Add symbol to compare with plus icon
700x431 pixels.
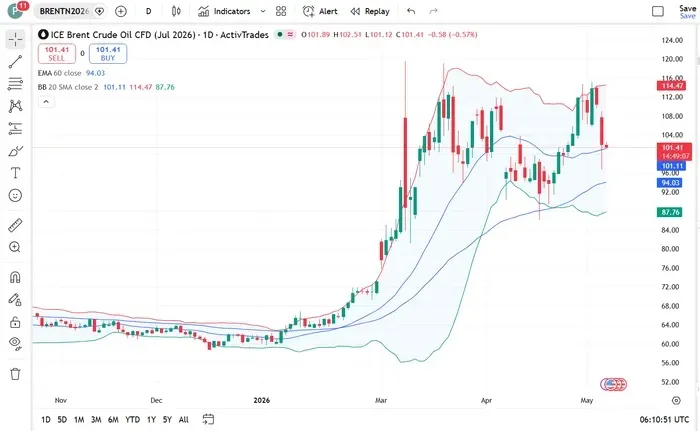pyautogui.click(x=121, y=11)
